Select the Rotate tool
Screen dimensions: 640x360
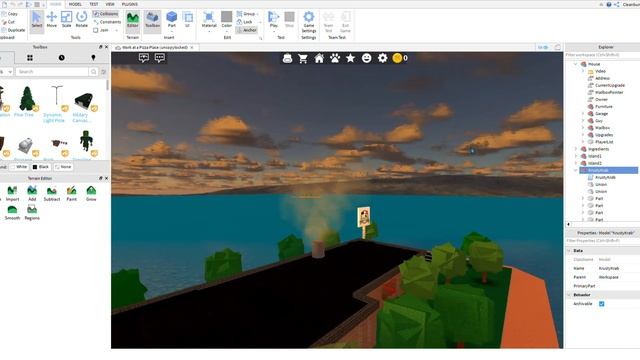pyautogui.click(x=82, y=19)
